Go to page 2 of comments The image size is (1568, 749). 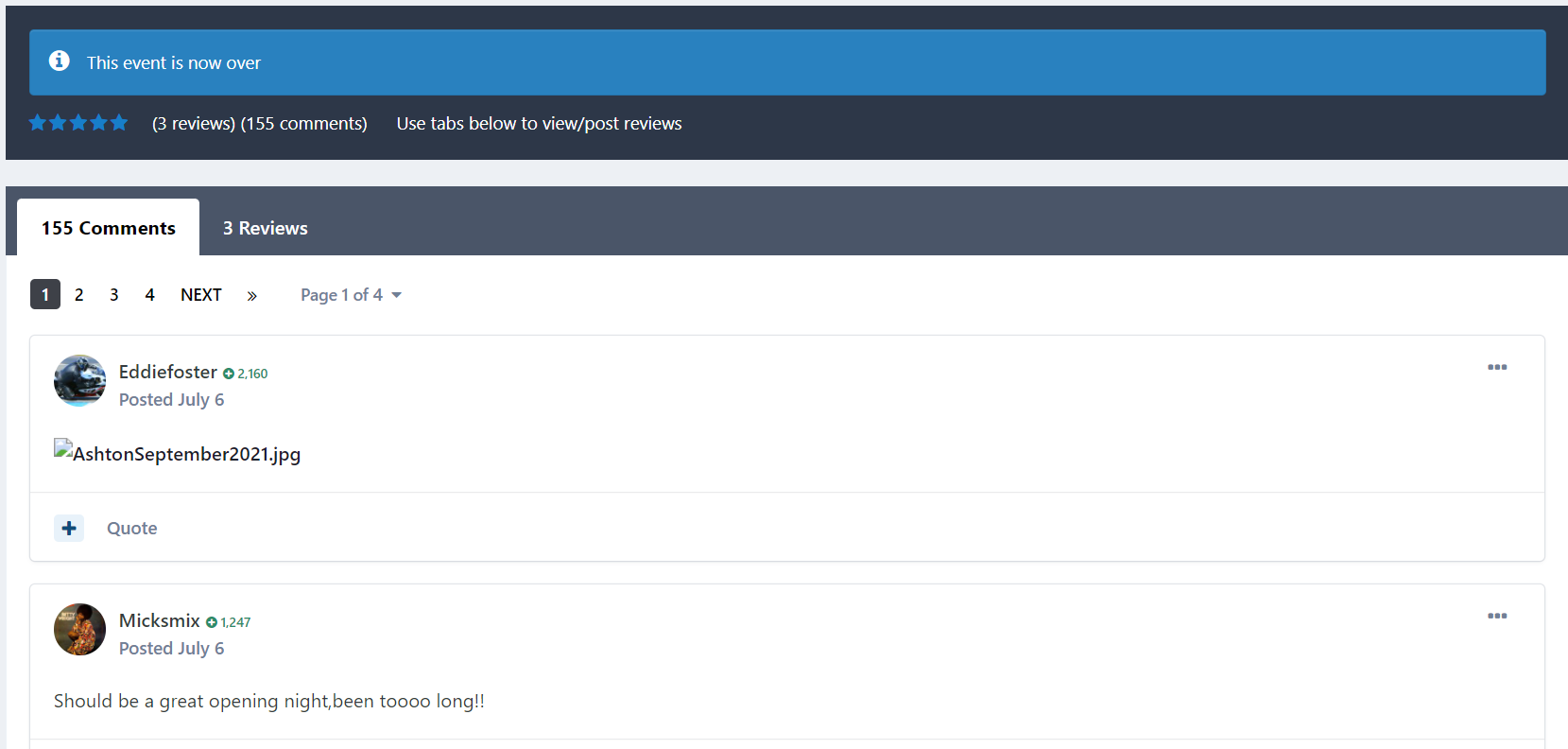[79, 294]
